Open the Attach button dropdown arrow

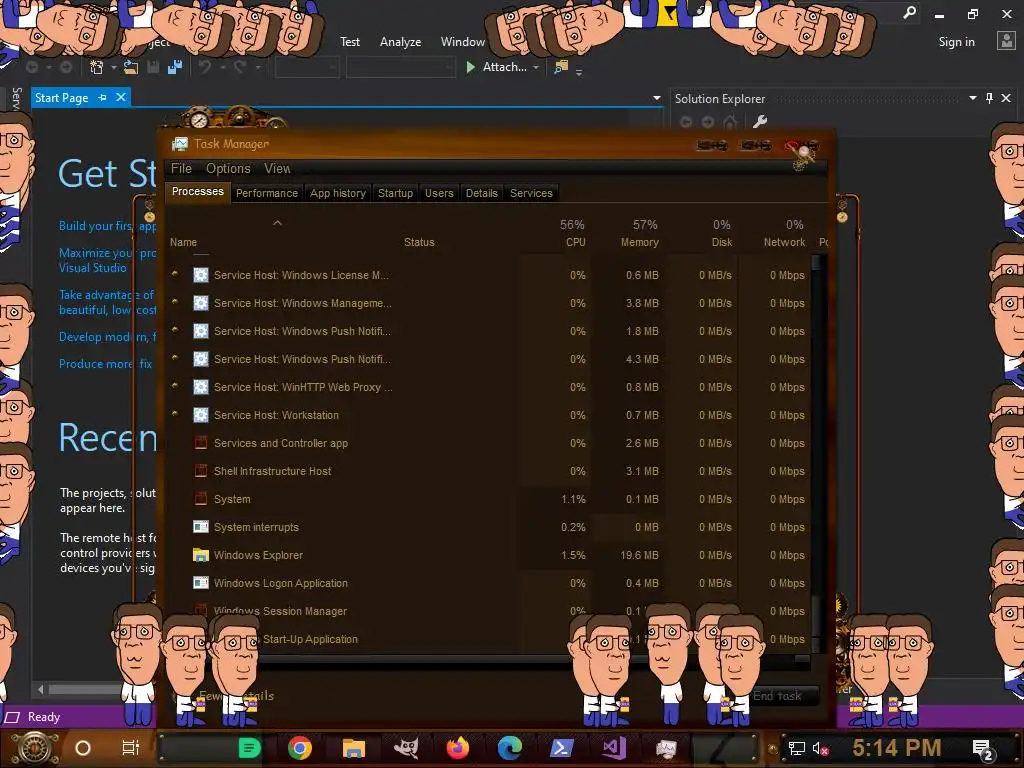(536, 67)
